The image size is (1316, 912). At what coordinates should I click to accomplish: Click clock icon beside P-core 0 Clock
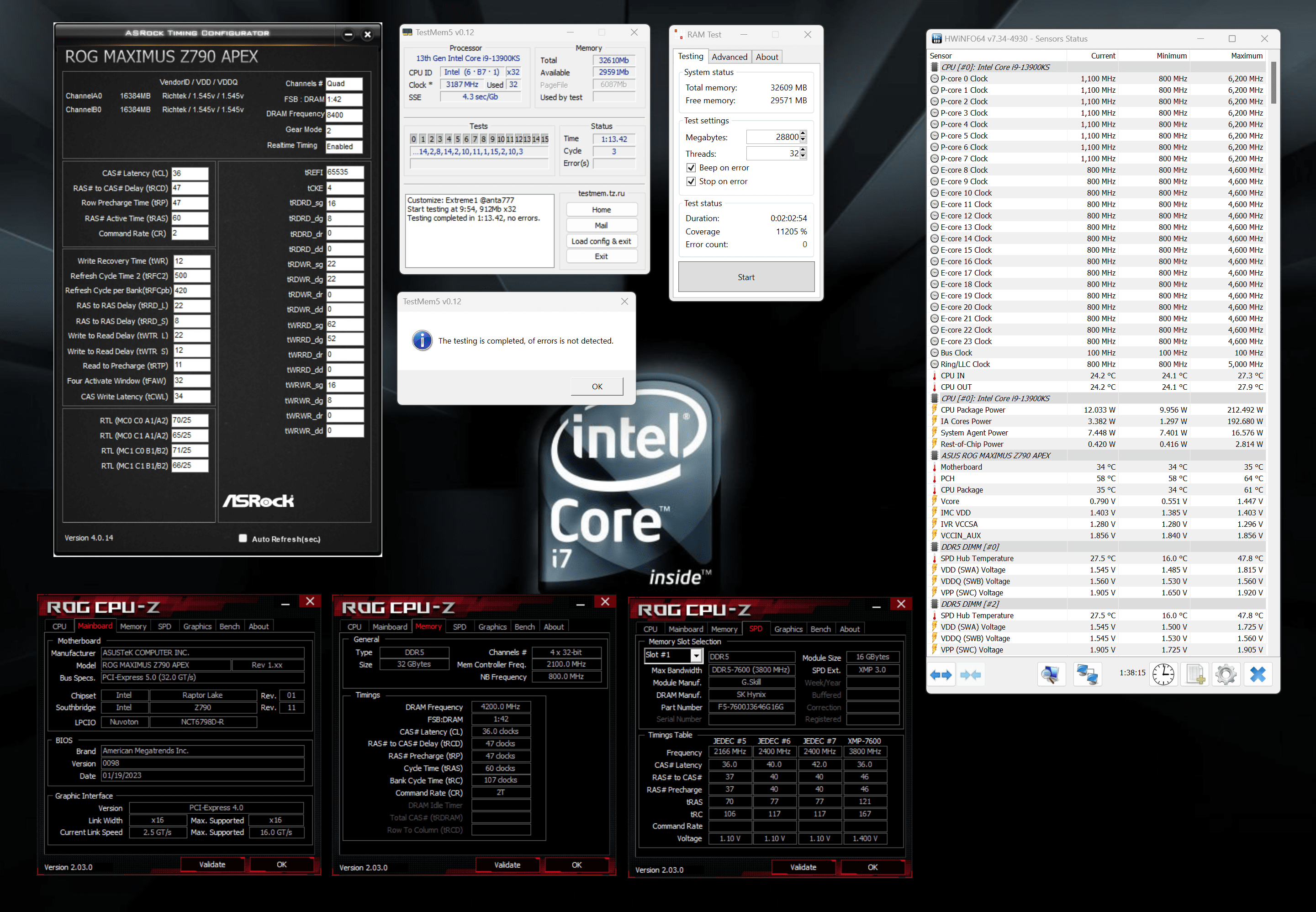(x=935, y=79)
